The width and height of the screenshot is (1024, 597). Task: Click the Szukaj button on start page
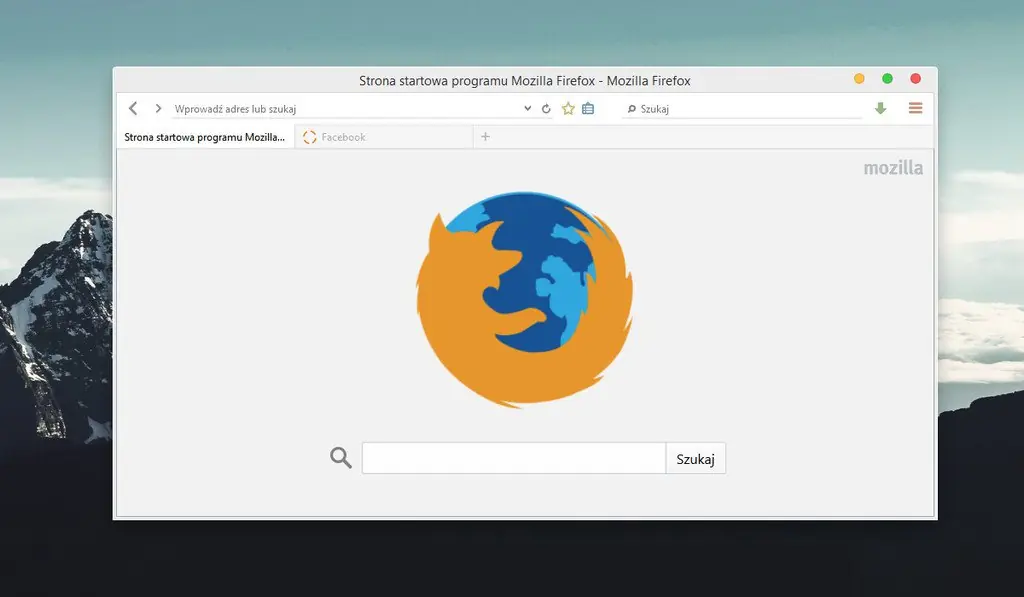point(696,459)
